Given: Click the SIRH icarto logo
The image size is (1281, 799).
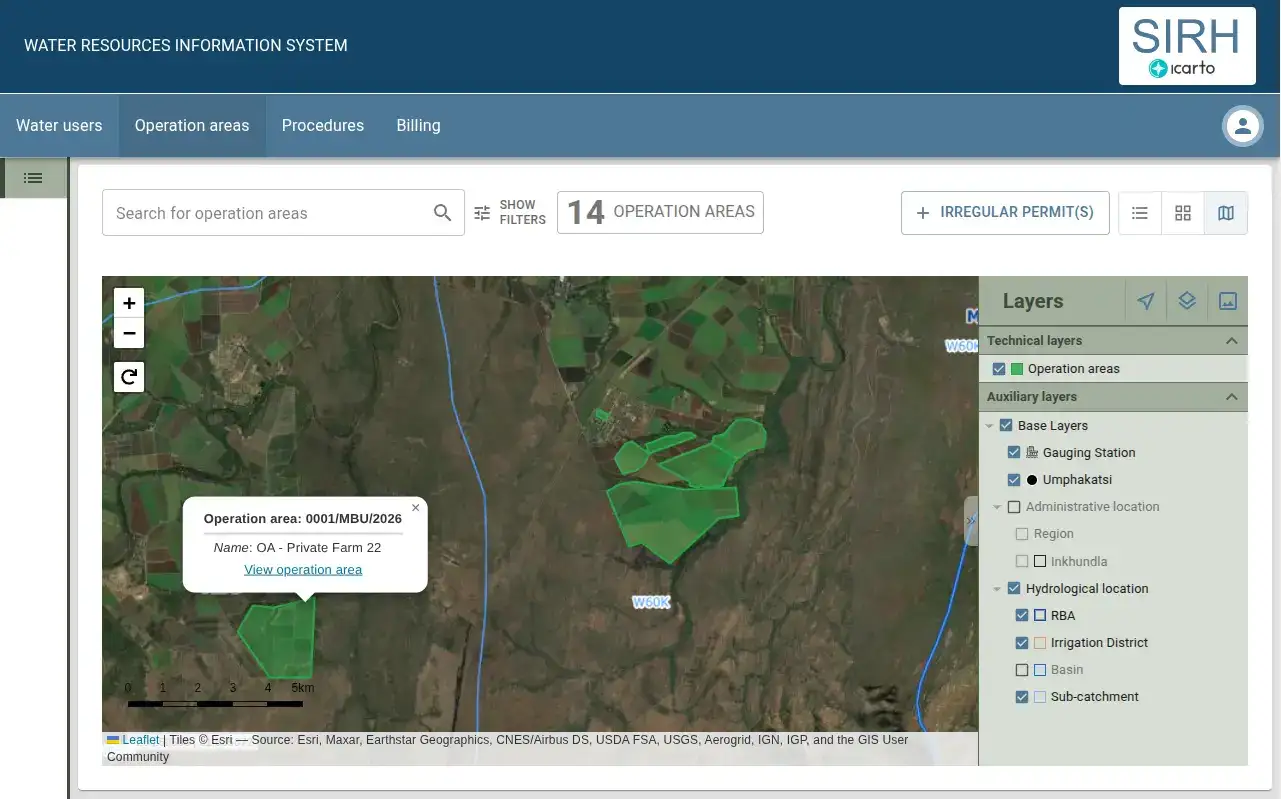Looking at the screenshot, I should (1187, 46).
